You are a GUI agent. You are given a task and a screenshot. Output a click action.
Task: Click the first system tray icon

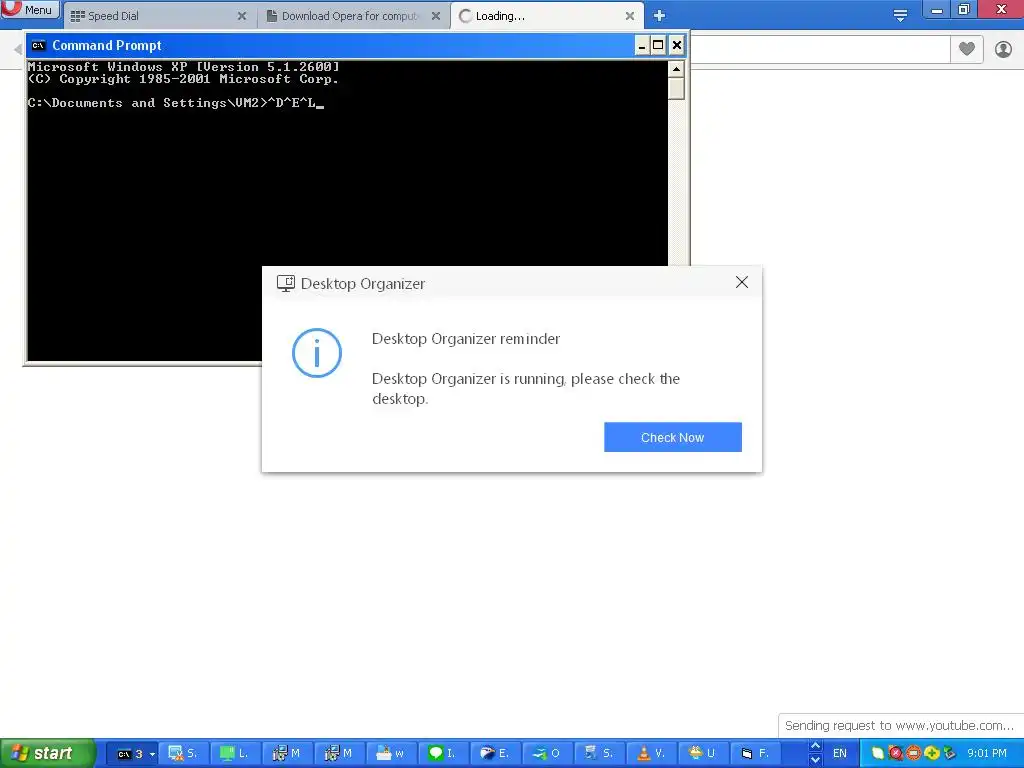tap(878, 754)
